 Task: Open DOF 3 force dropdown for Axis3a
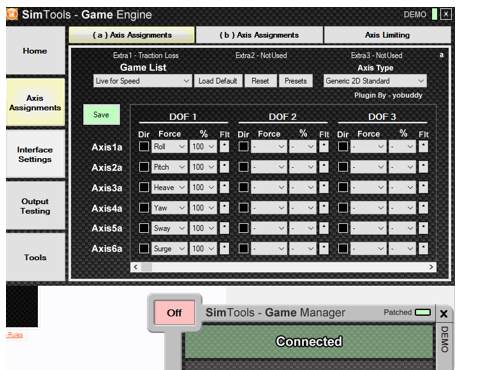pos(368,187)
